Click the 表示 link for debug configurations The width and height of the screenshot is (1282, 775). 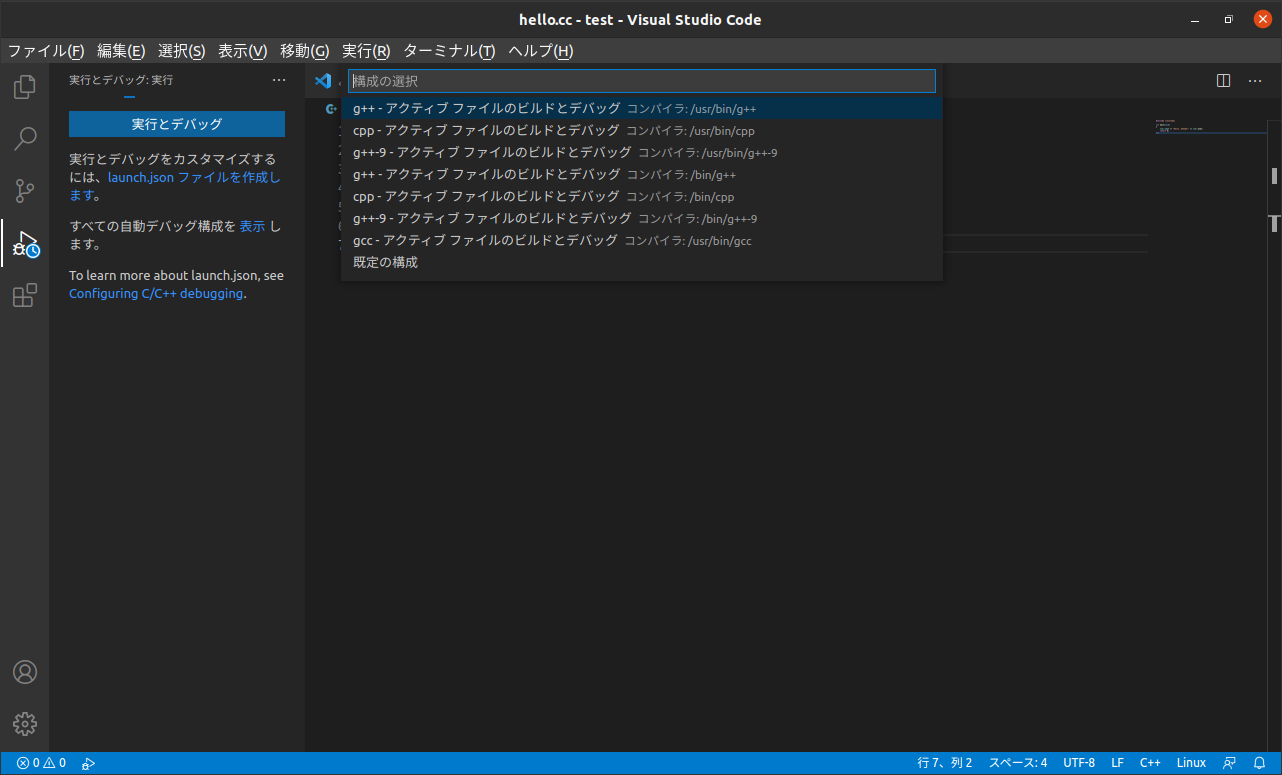coord(252,226)
